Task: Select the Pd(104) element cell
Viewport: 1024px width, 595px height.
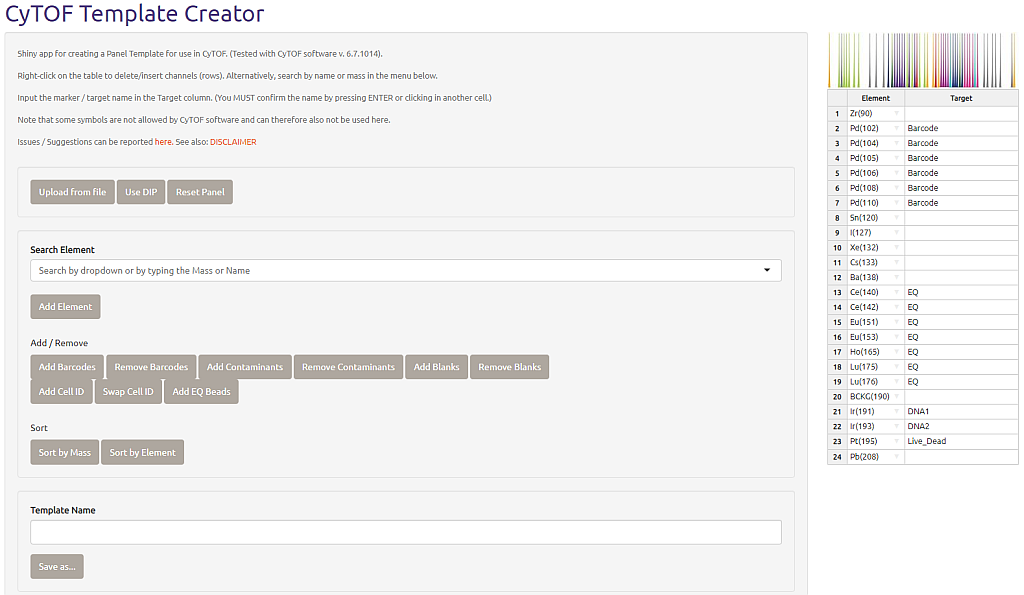Action: click(x=876, y=143)
